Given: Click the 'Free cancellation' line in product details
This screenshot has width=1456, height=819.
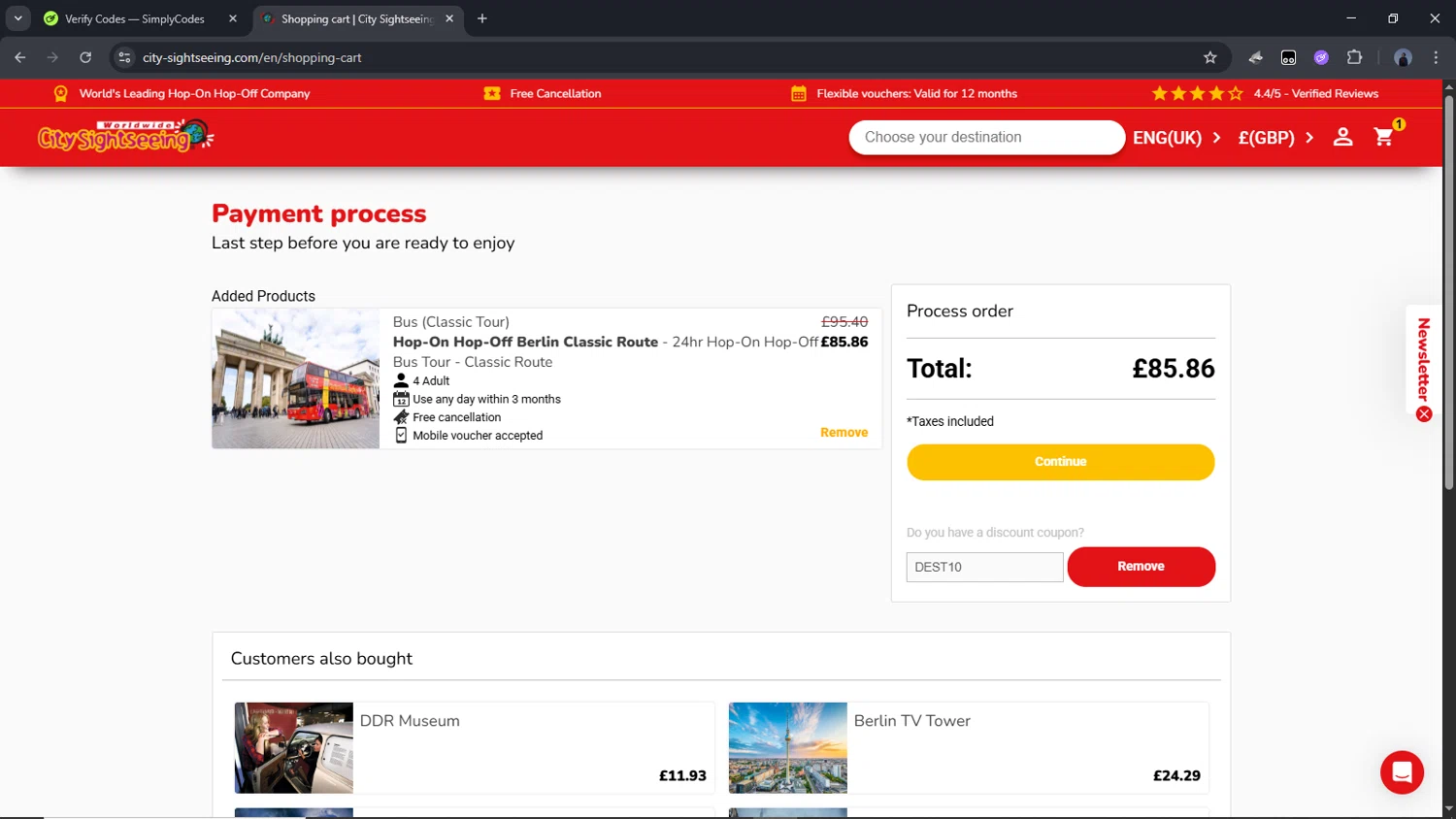Looking at the screenshot, I should point(456,417).
